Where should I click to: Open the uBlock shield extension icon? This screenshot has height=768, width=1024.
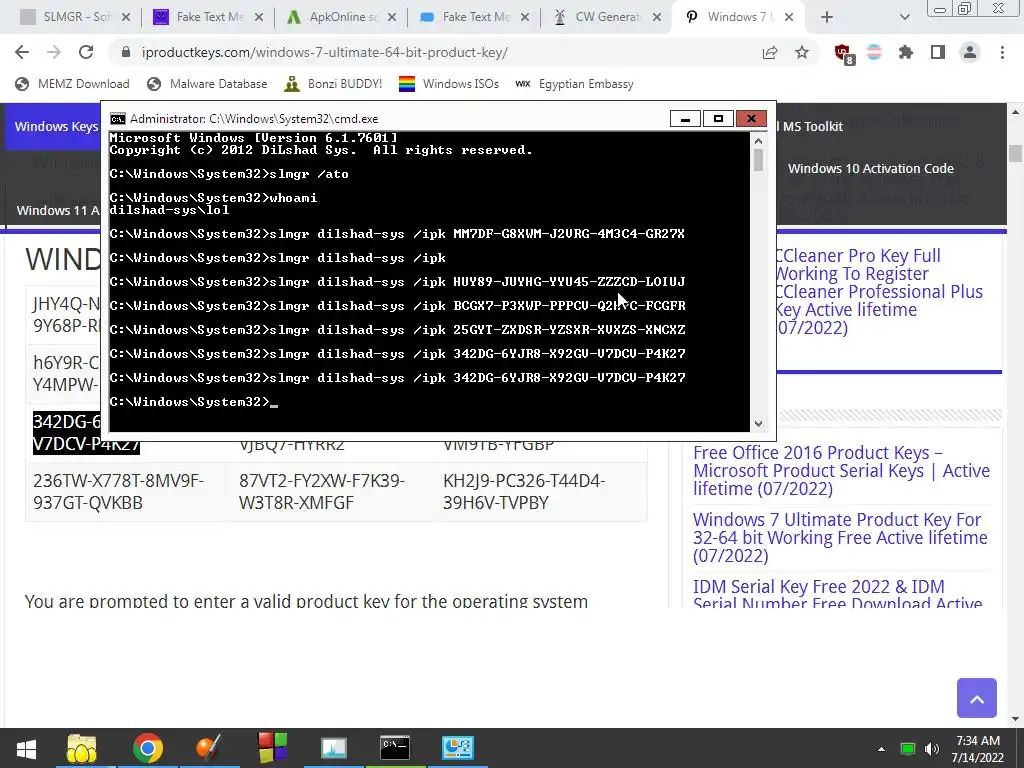tap(843, 53)
